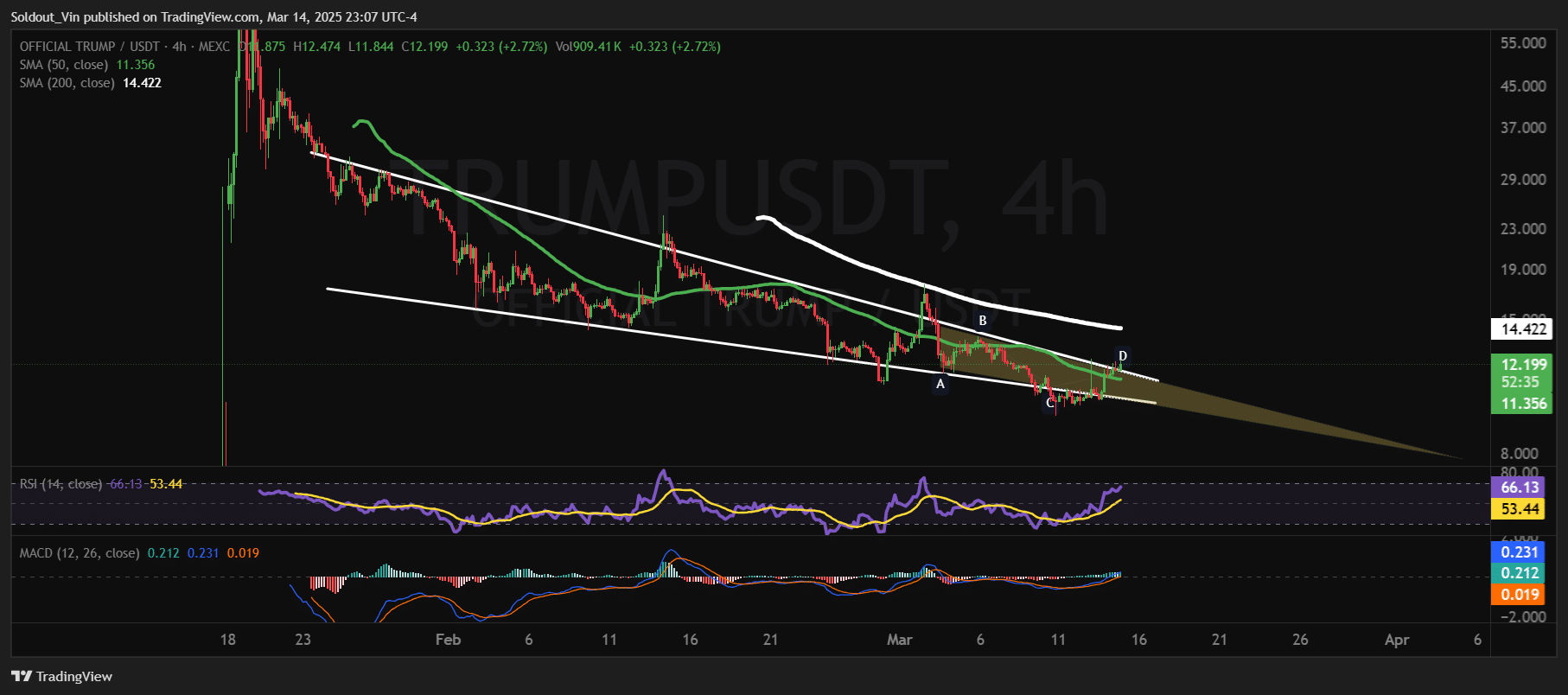Select the point label C on the chart
Viewport: 1568px width, 695px height.
(1050, 403)
